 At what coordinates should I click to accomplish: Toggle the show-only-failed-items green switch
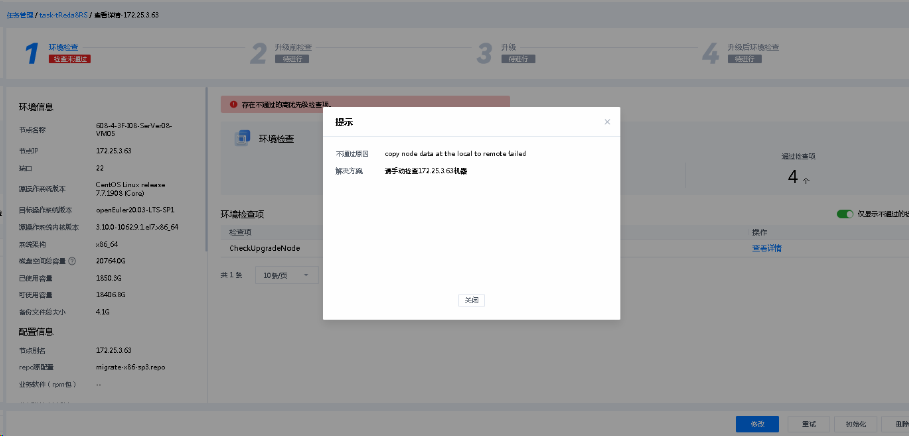coord(845,214)
